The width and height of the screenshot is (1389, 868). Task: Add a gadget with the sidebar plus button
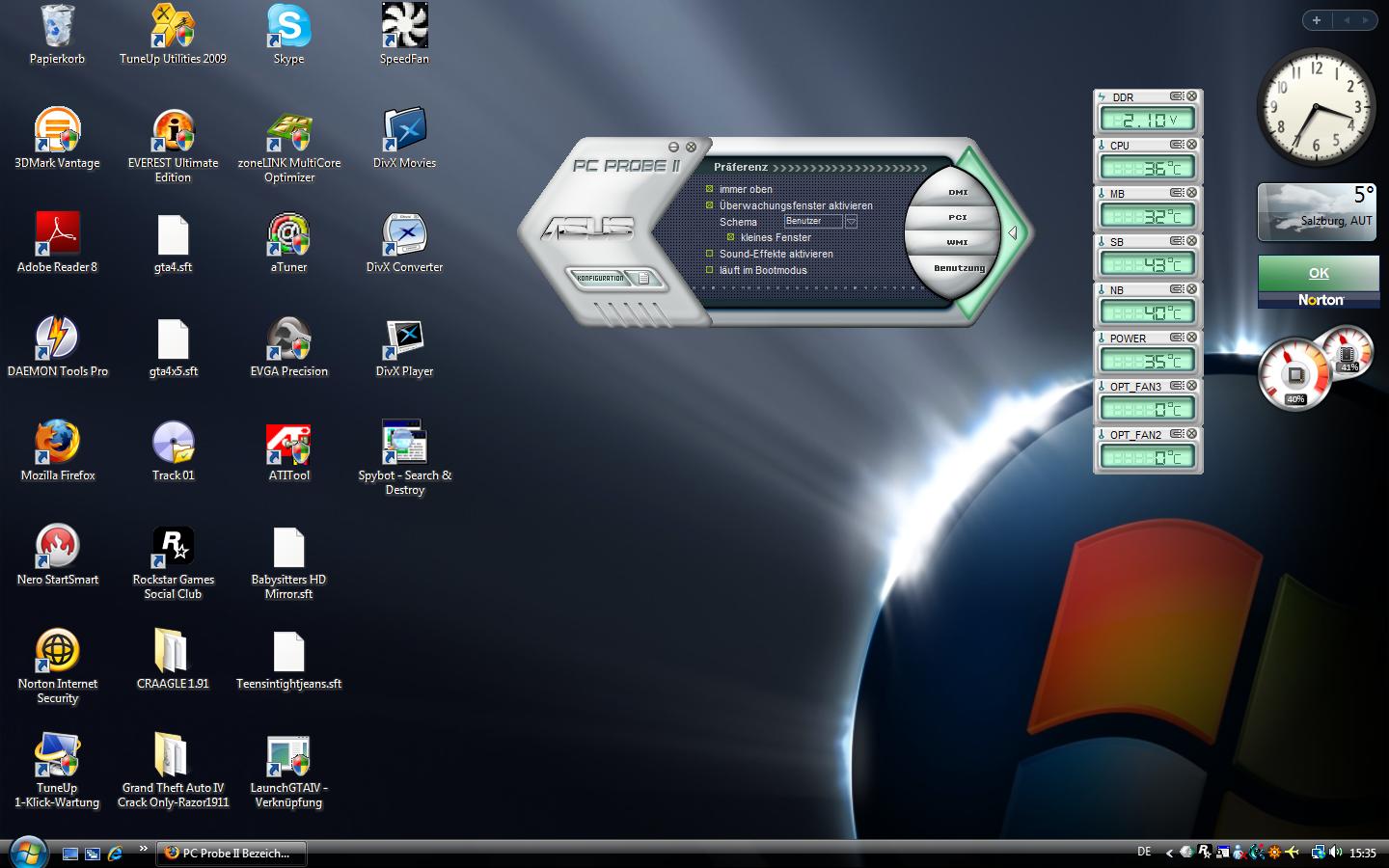click(1316, 20)
